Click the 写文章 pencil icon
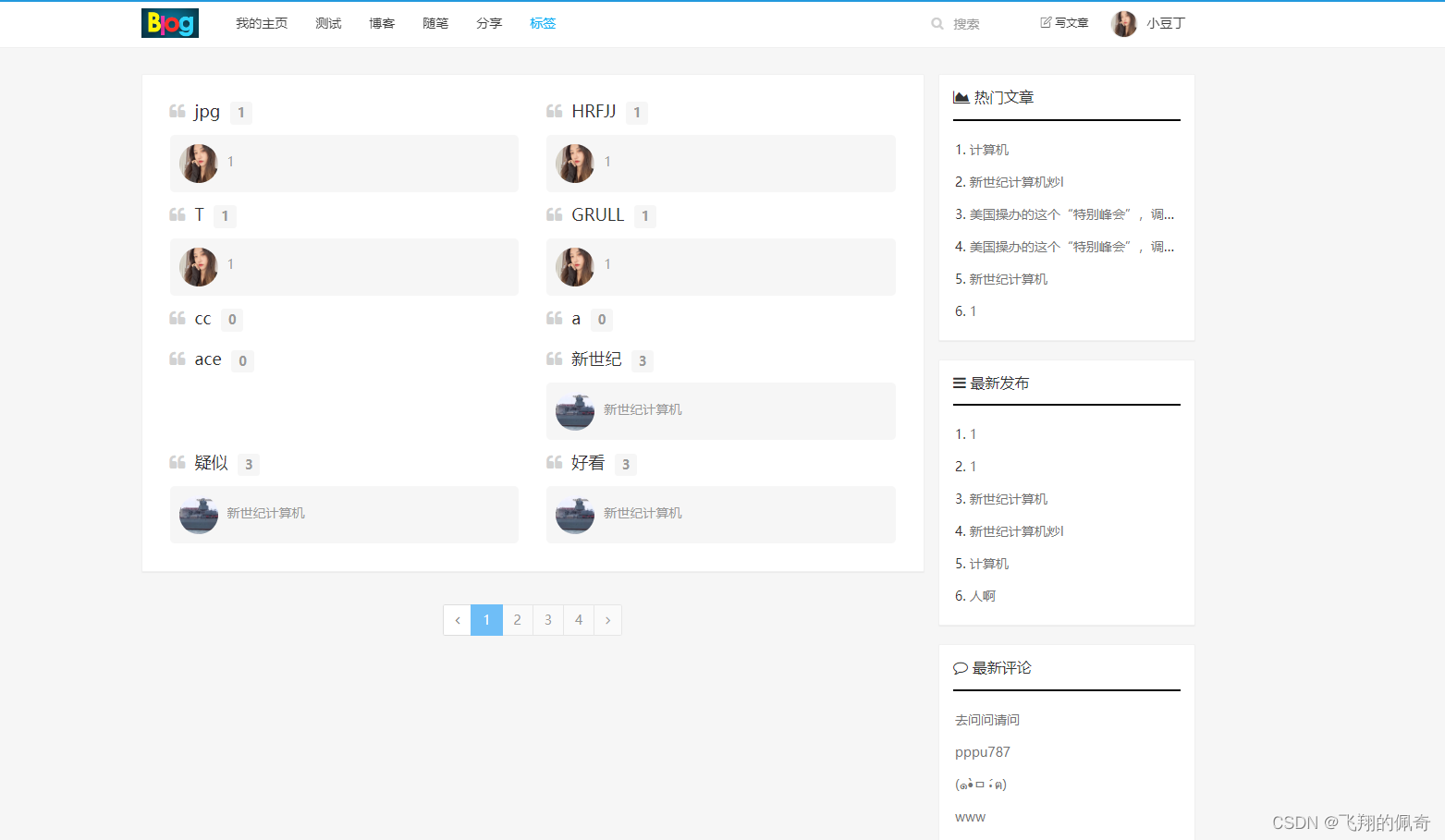Image resolution: width=1445 pixels, height=840 pixels. (x=1046, y=22)
